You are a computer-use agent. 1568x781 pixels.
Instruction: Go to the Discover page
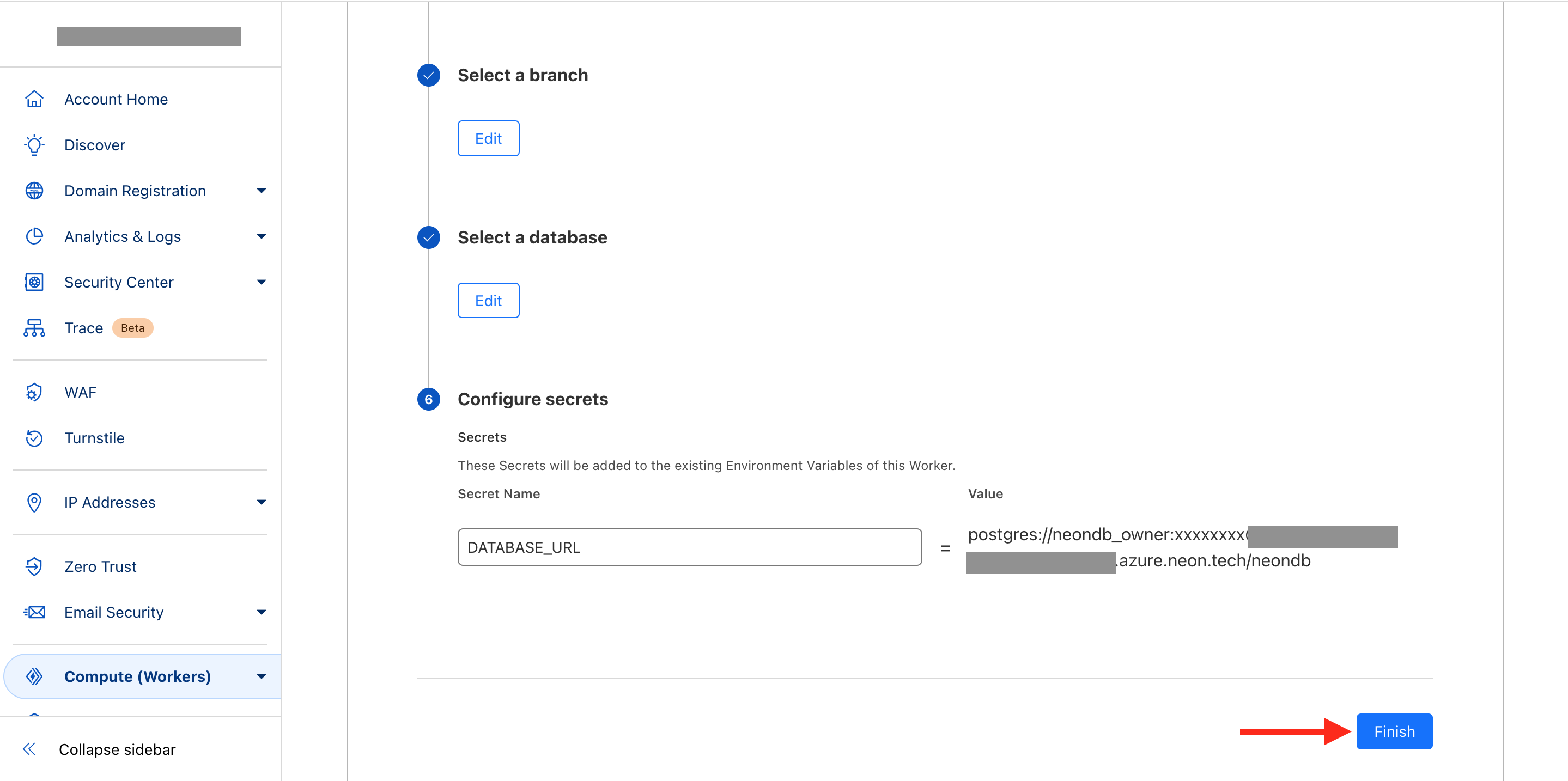[x=95, y=145]
